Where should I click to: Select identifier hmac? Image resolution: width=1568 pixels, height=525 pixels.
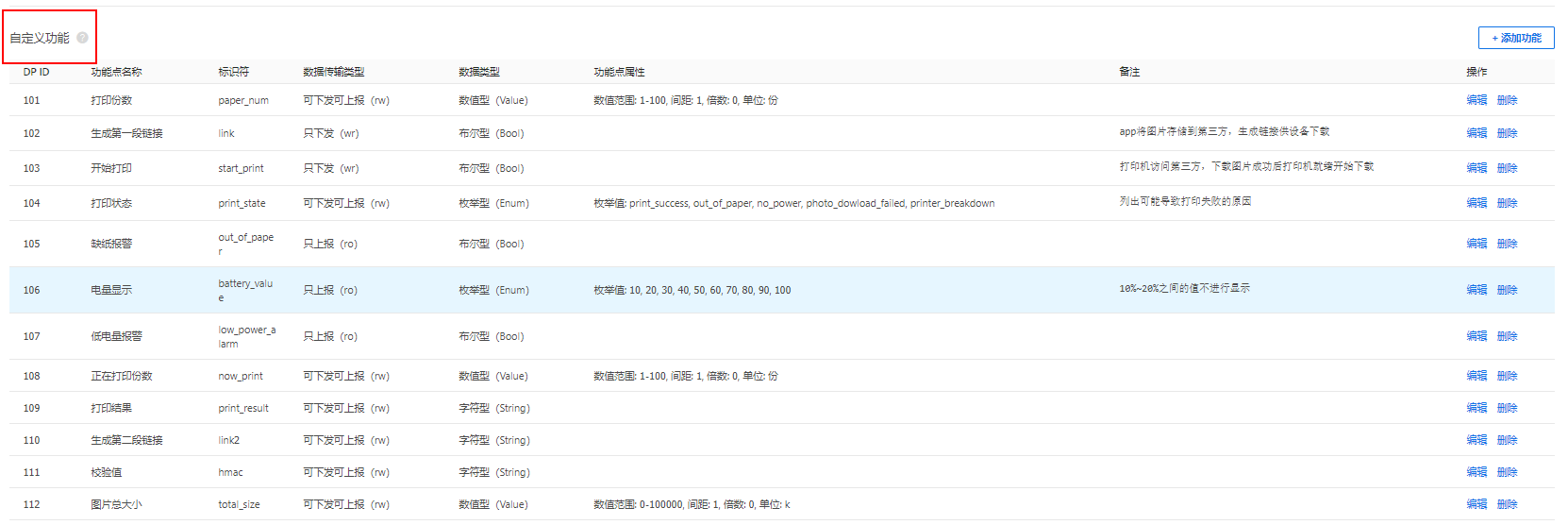point(230,472)
